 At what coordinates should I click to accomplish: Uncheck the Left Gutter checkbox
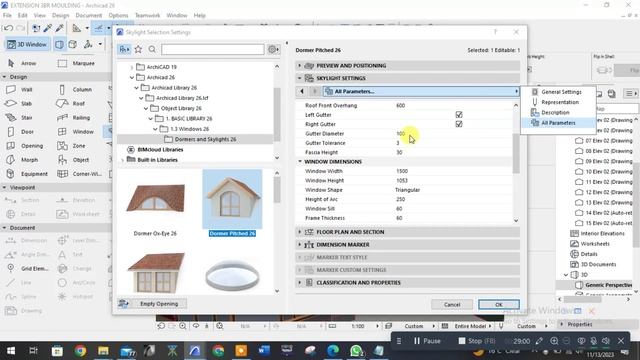pyautogui.click(x=459, y=115)
